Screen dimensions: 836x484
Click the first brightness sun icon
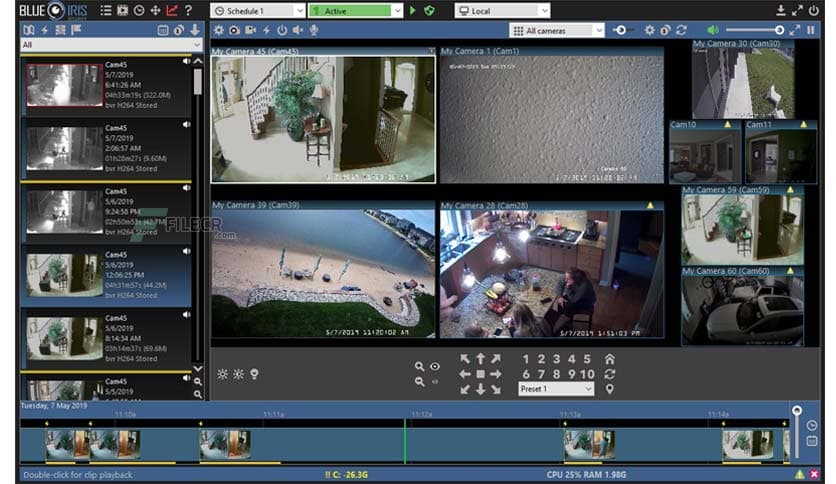[222, 374]
